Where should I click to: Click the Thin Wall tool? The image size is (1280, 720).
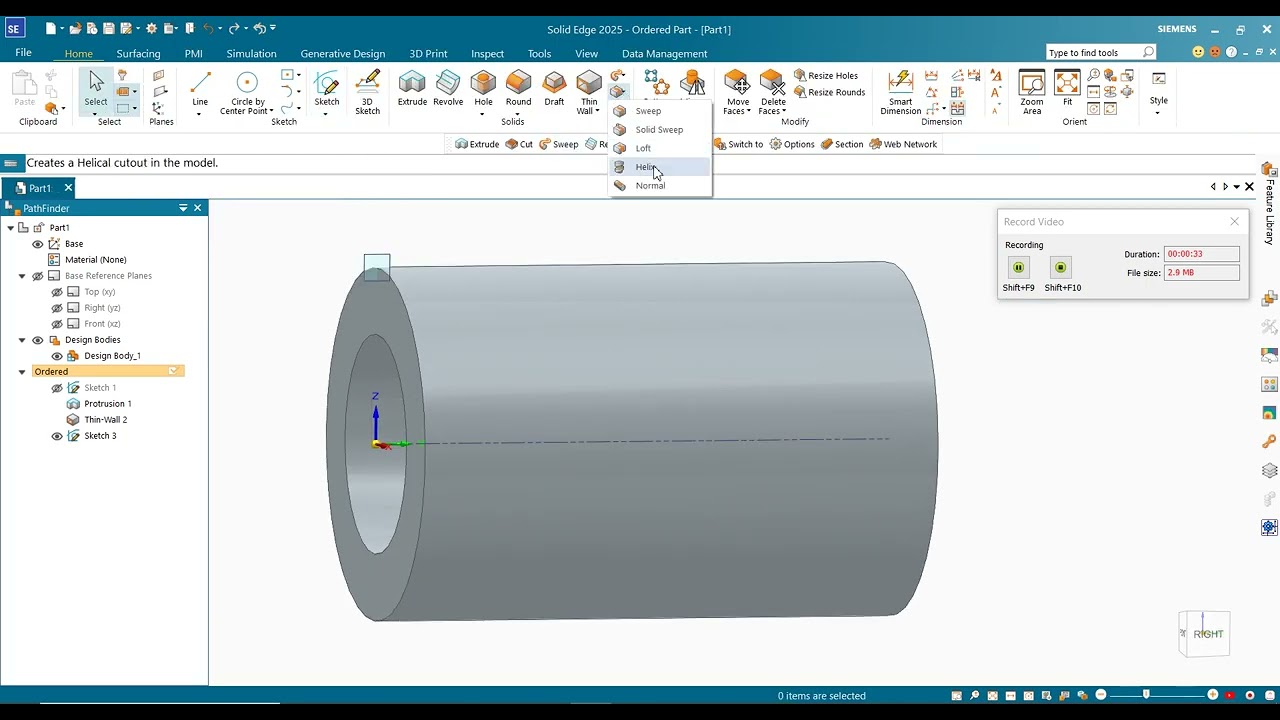(x=589, y=92)
